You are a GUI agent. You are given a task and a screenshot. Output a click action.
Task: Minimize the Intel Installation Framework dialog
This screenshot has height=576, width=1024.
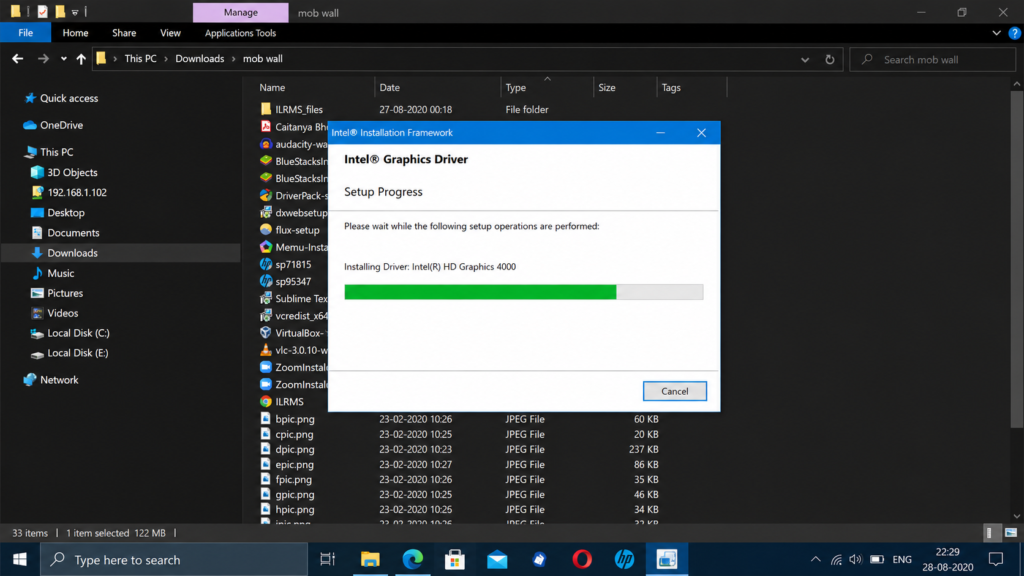661,133
